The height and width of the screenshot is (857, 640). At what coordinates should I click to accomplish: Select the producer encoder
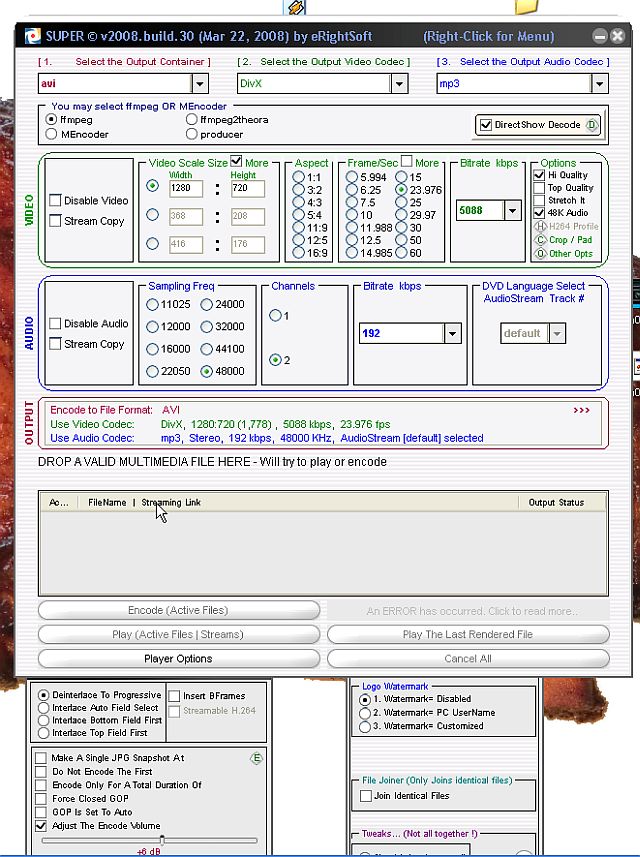pos(191,134)
